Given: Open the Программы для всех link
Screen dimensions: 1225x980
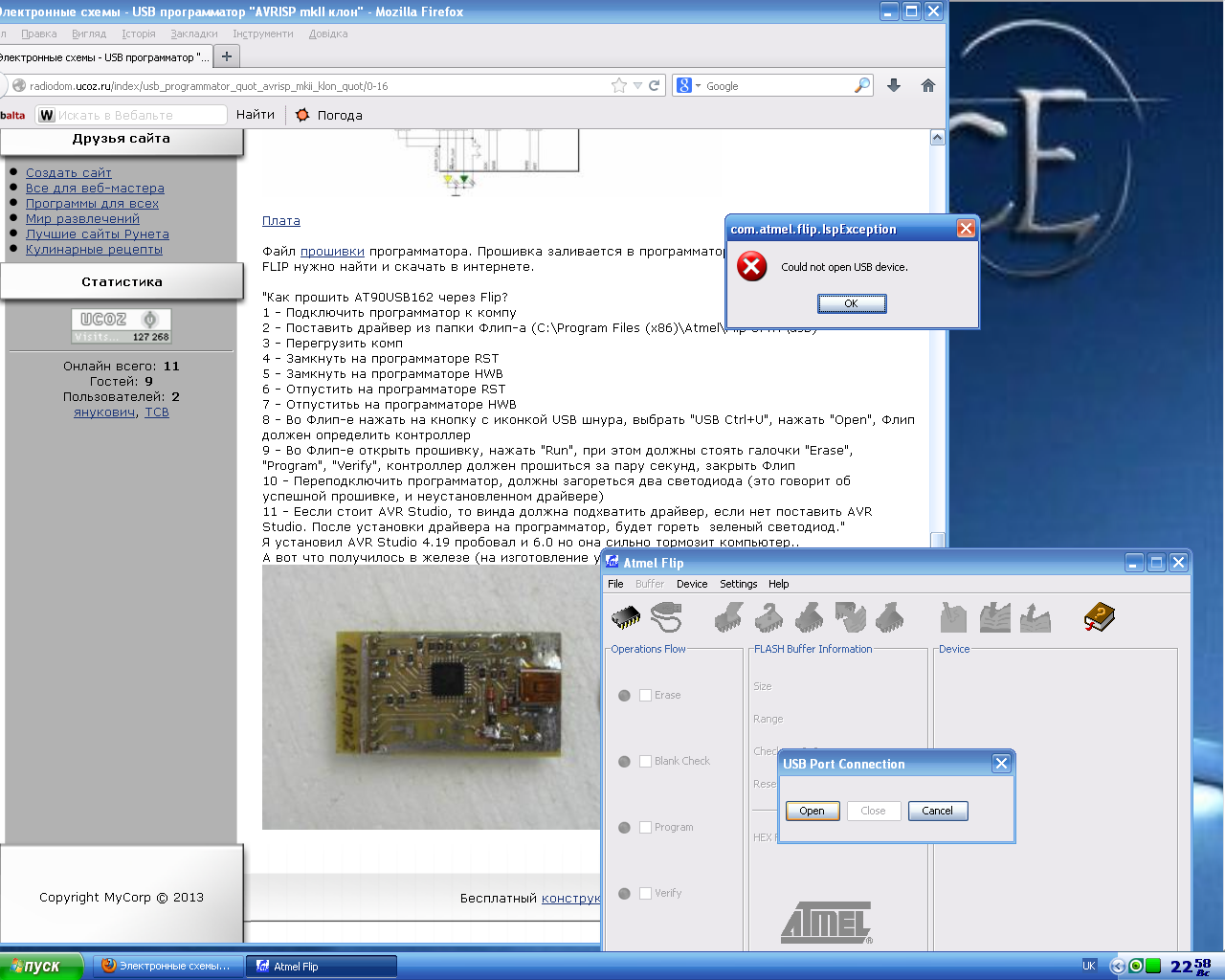Looking at the screenshot, I should point(92,204).
